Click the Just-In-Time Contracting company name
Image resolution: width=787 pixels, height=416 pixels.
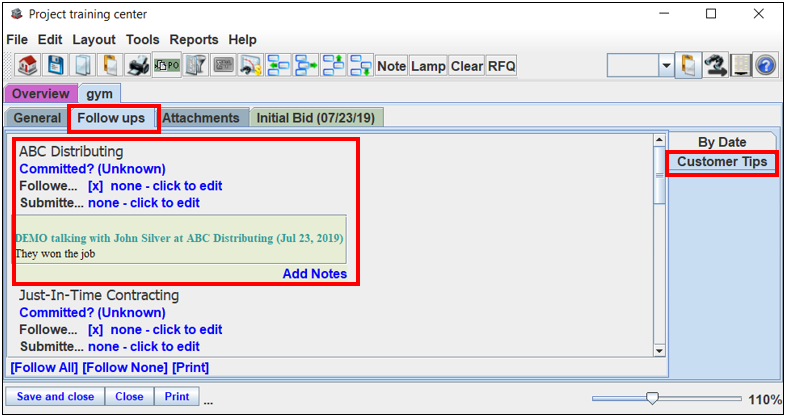pyautogui.click(x=99, y=295)
